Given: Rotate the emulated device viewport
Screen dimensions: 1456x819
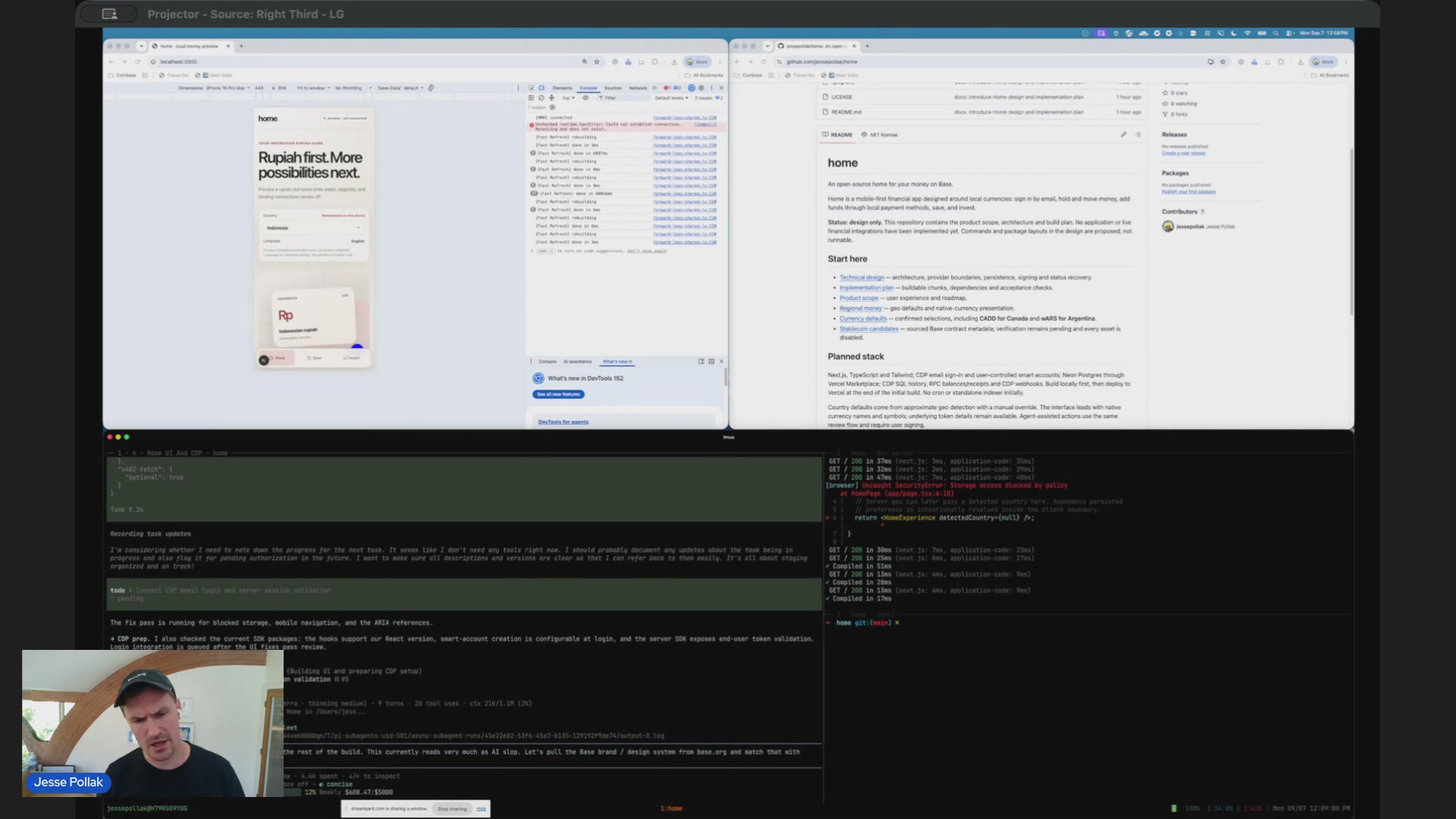Looking at the screenshot, I should [431, 88].
